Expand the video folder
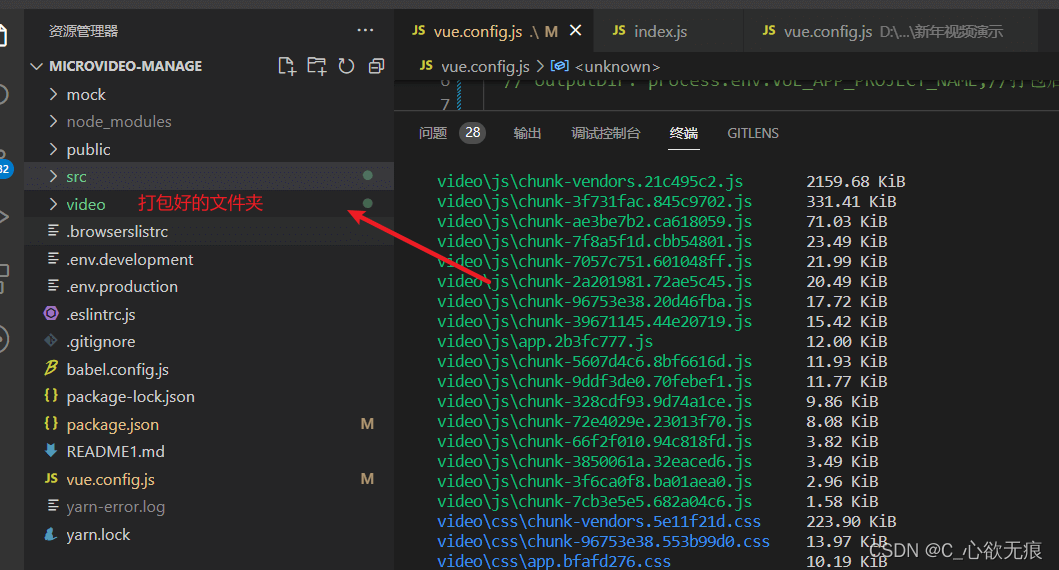Viewport: 1059px width, 570px height. pos(85,204)
